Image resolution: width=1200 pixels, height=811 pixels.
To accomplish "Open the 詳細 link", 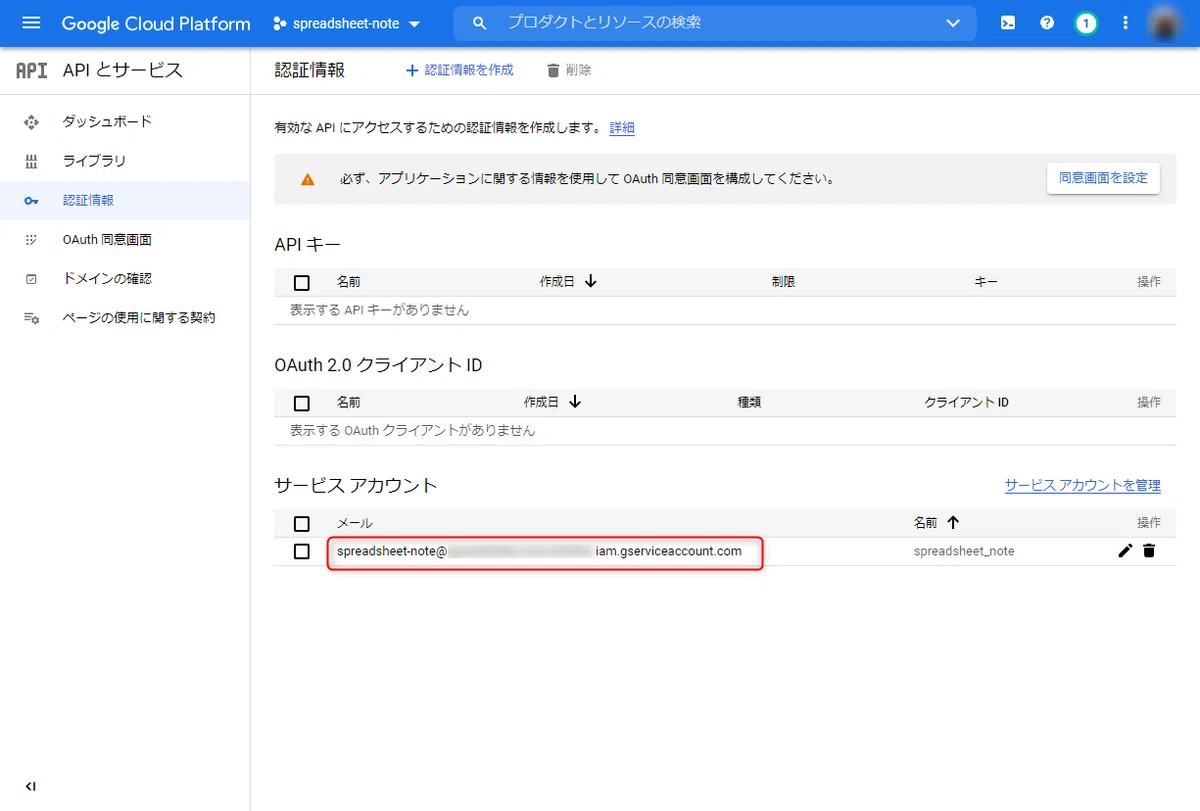I will (622, 128).
